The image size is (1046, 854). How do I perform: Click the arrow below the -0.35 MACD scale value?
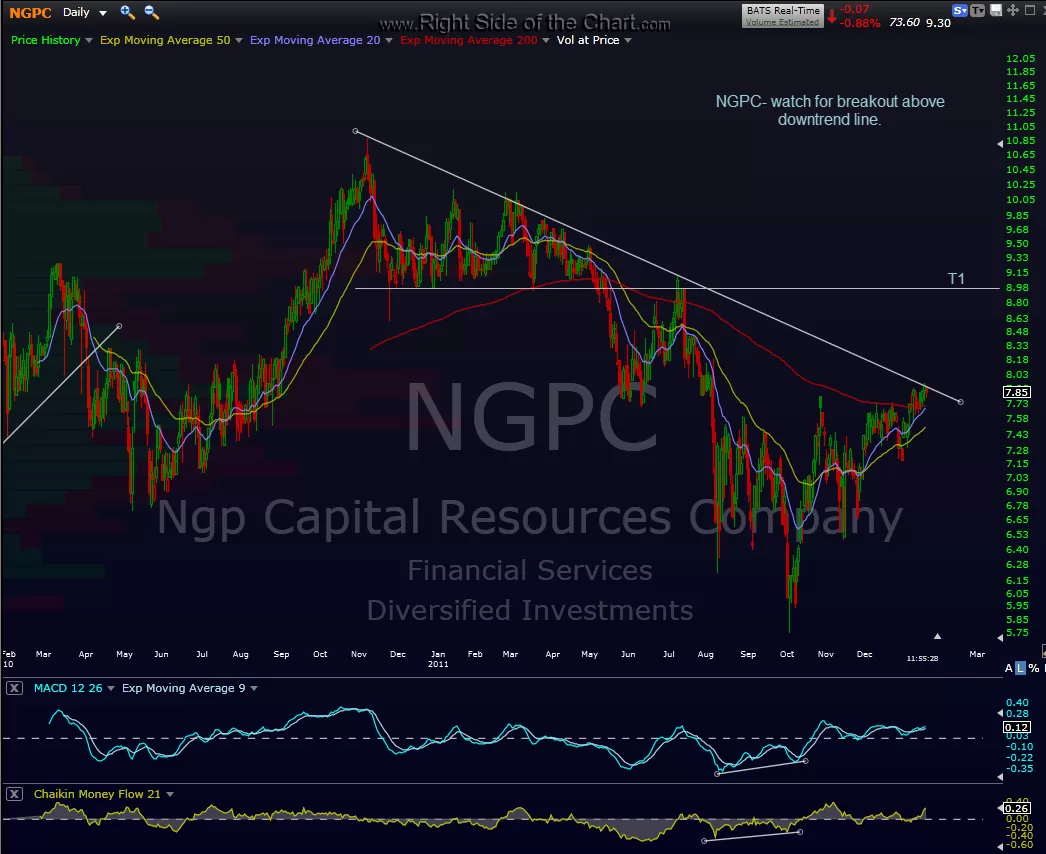[x=1000, y=777]
